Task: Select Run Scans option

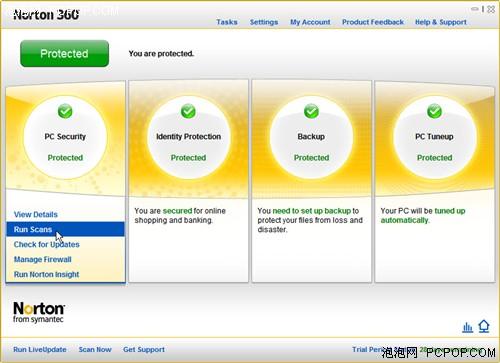Action: coord(65,229)
